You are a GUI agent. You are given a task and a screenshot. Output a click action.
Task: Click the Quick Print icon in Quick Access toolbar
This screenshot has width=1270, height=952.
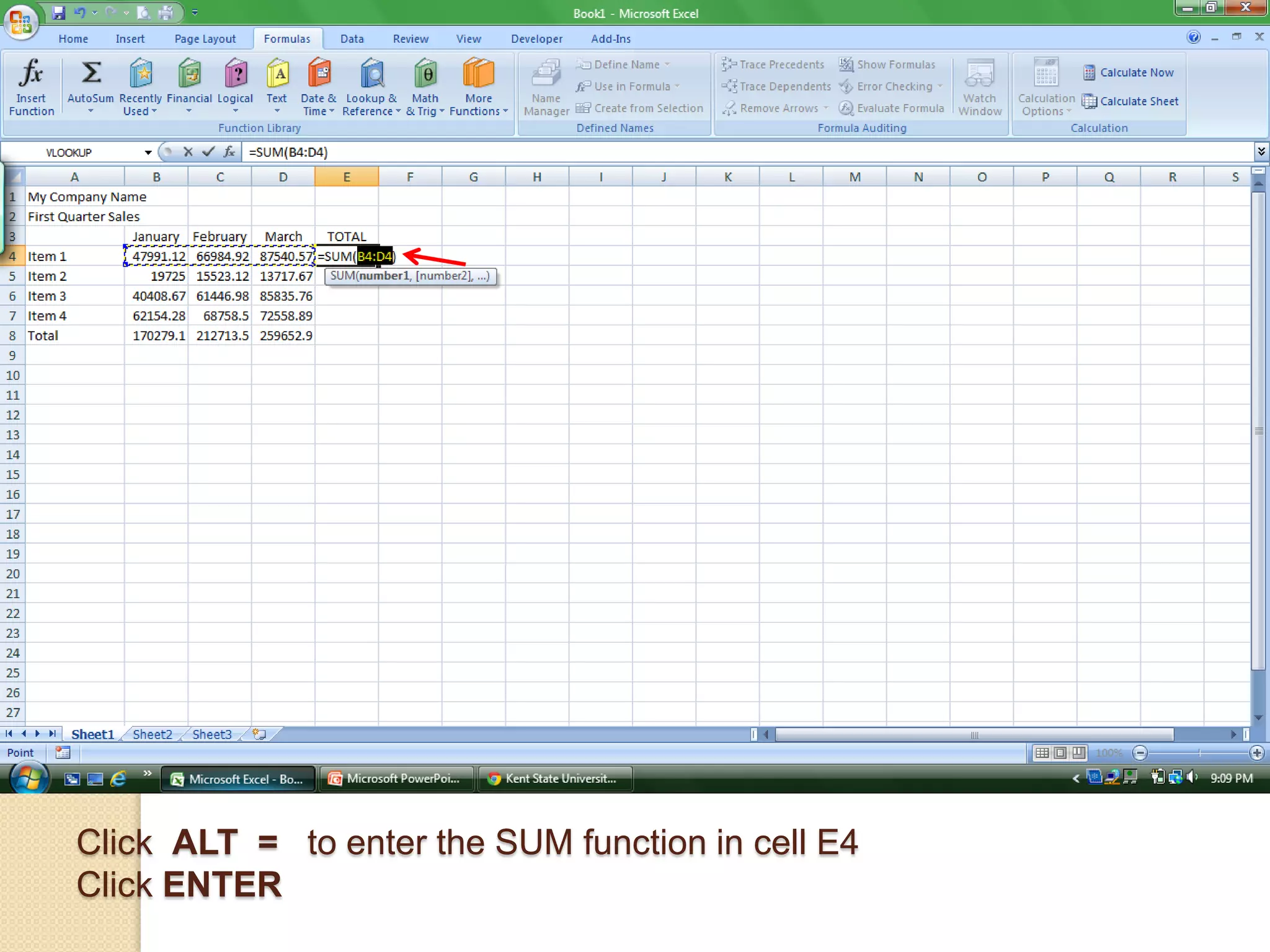pyautogui.click(x=166, y=12)
